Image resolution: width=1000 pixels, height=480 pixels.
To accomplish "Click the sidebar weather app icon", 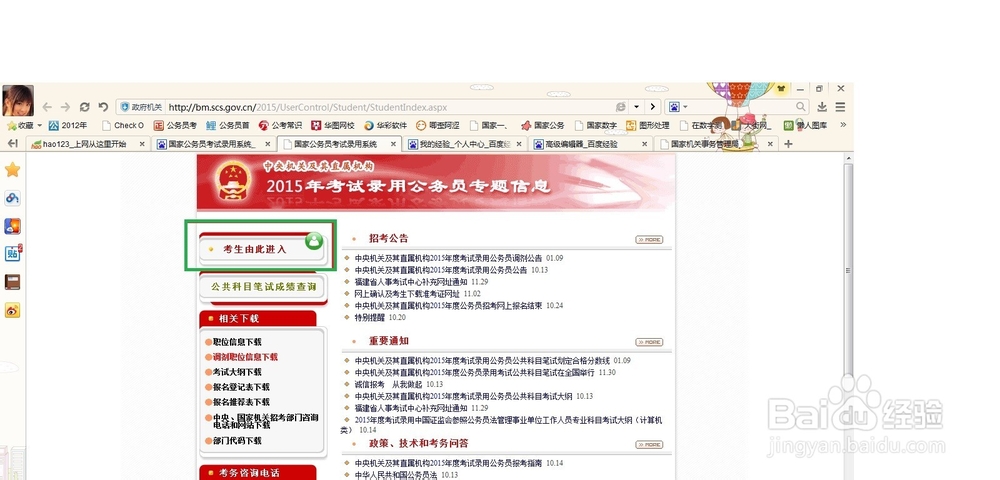I will coord(12,226).
